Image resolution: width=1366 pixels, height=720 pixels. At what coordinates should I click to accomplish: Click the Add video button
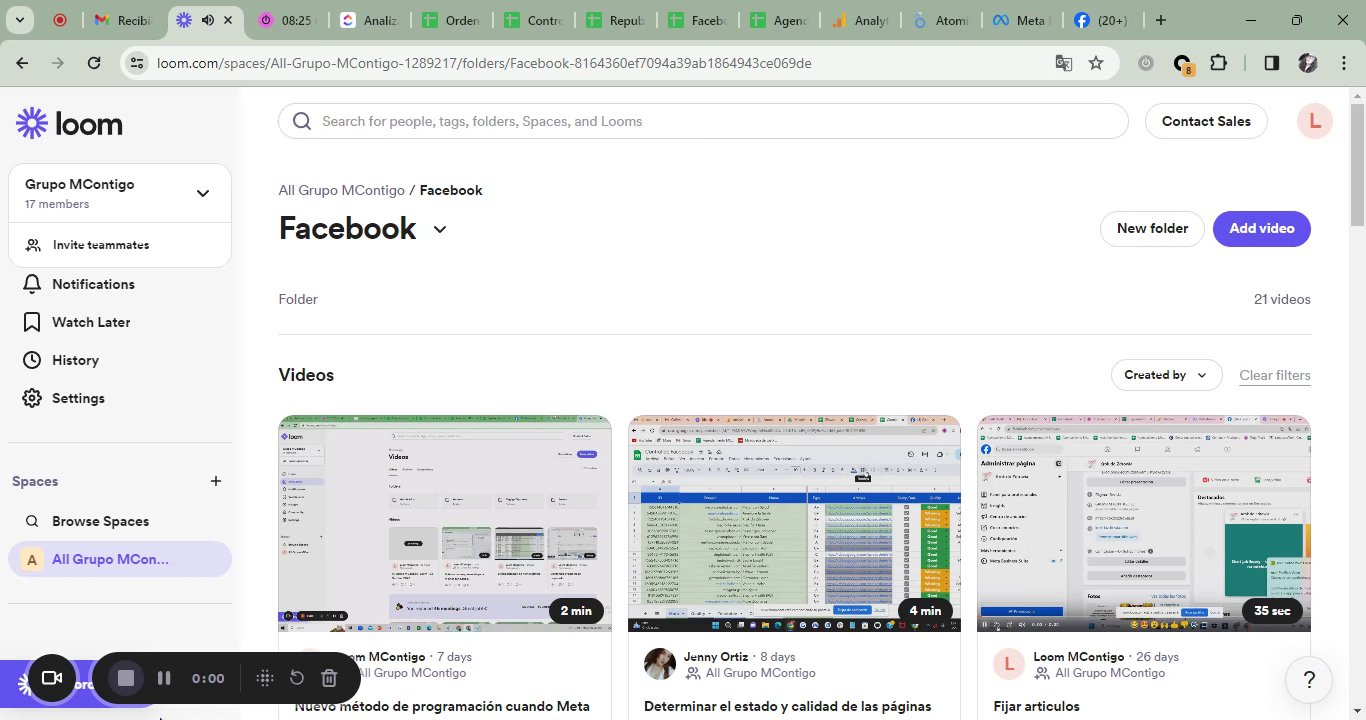(x=1262, y=228)
